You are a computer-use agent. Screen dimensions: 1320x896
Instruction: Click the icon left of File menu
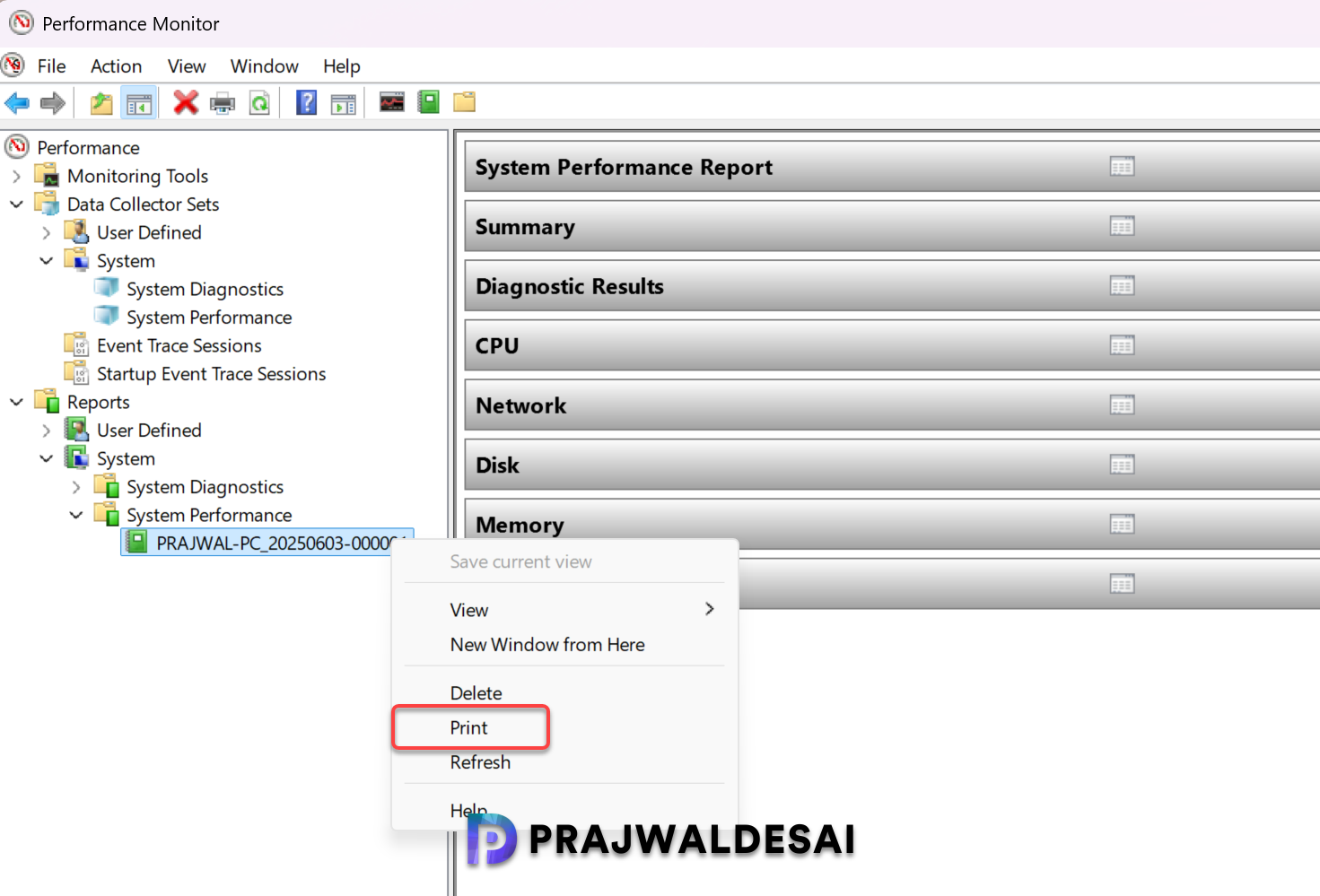pos(13,65)
